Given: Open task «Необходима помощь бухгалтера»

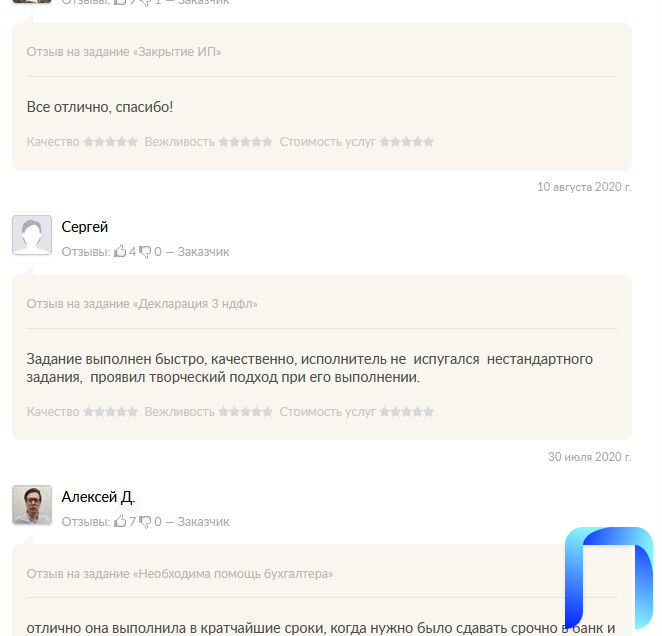Looking at the screenshot, I should pyautogui.click(x=236, y=573).
